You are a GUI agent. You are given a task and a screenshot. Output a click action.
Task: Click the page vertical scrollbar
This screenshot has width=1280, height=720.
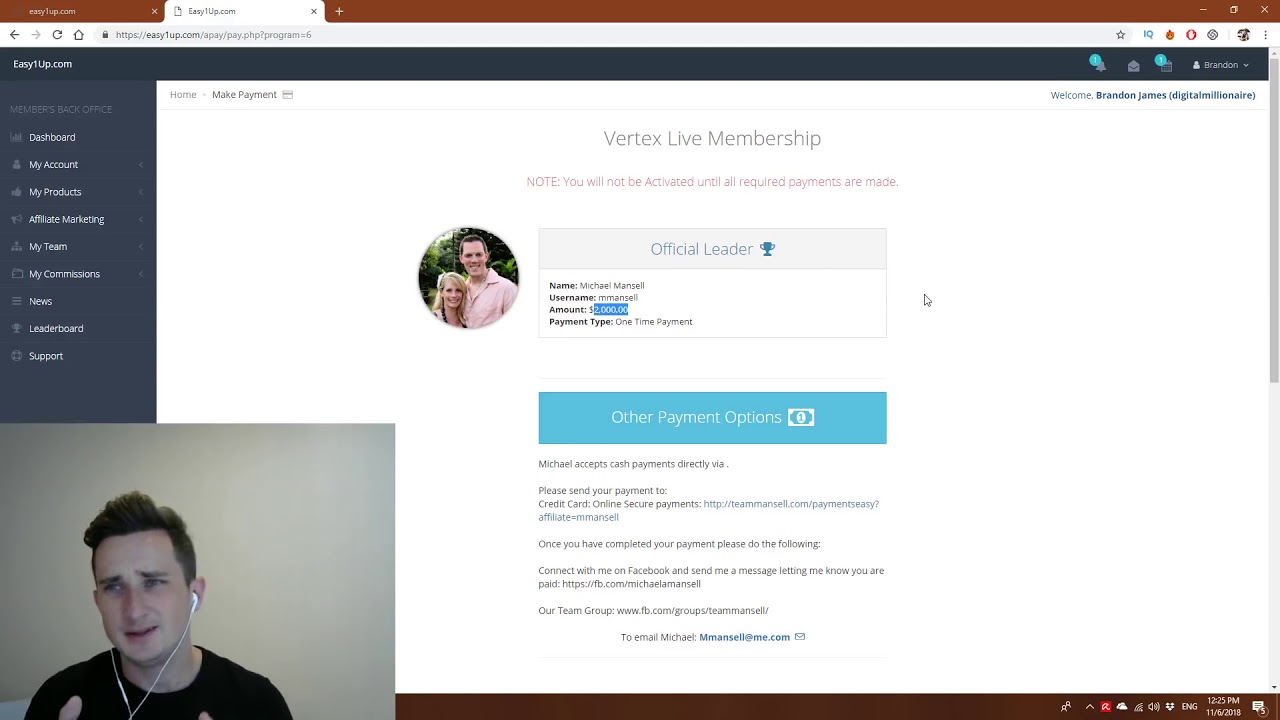click(1274, 220)
